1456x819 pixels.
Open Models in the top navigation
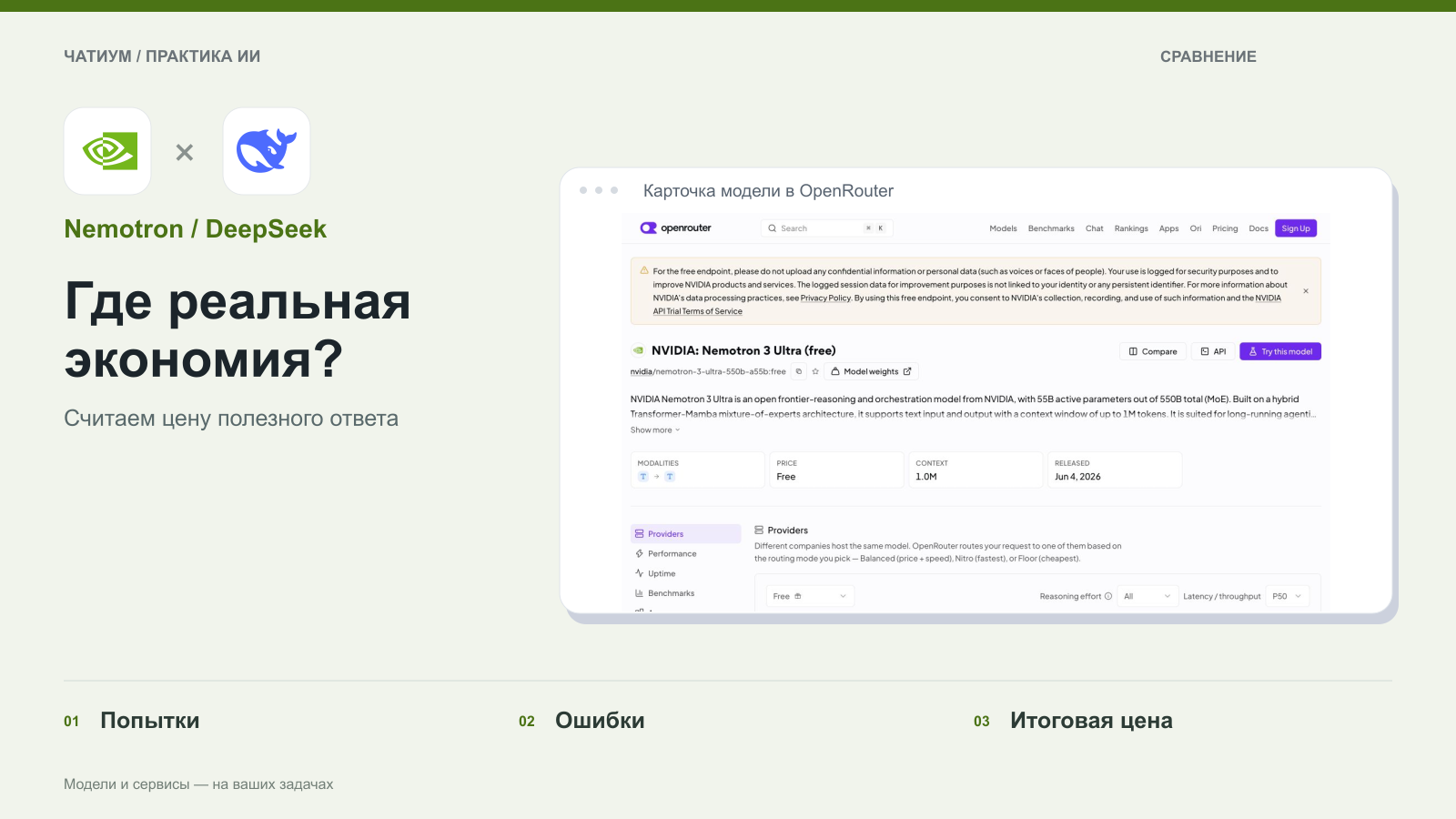point(1003,228)
